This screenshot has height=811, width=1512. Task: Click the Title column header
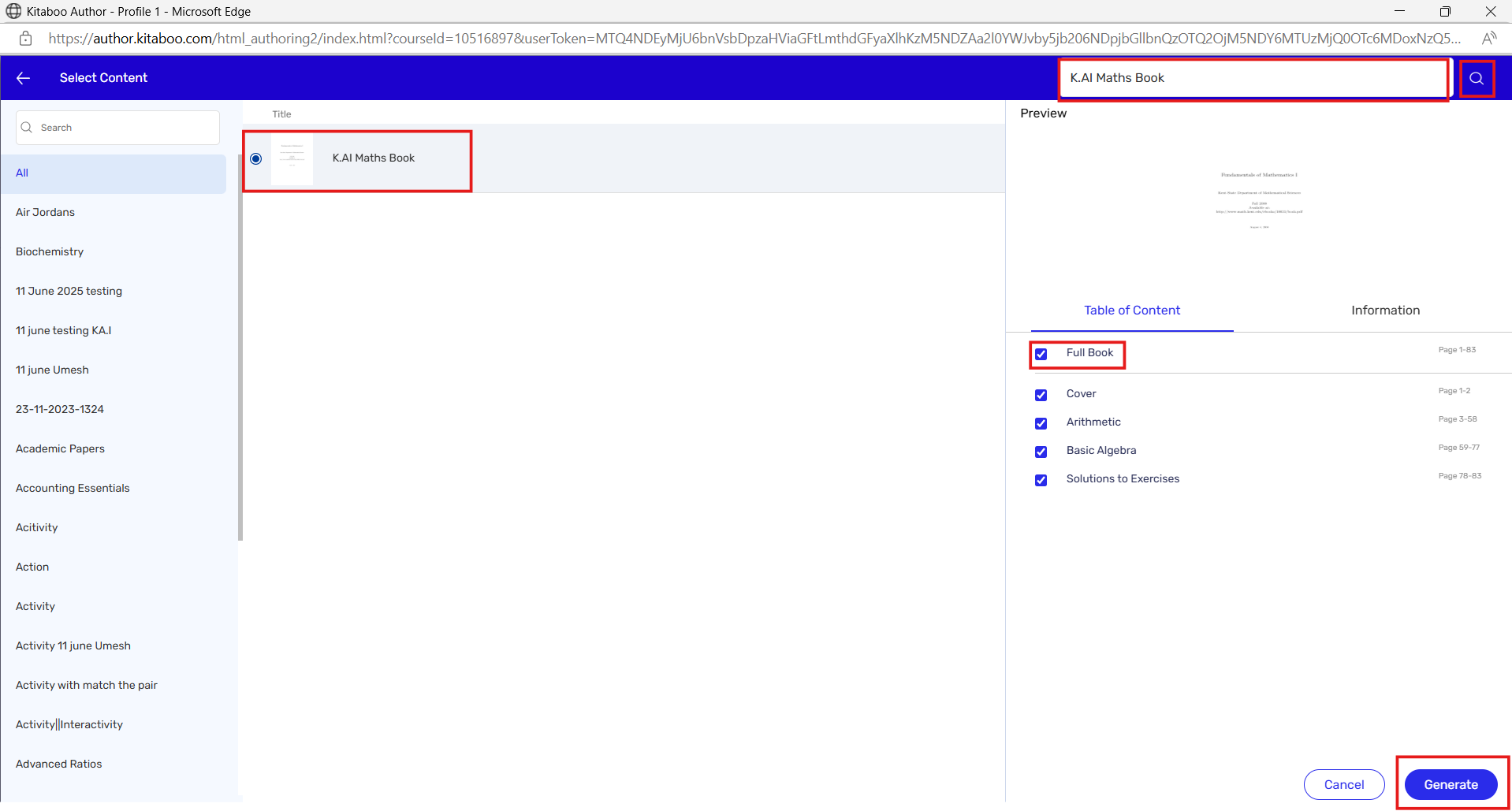click(x=281, y=114)
